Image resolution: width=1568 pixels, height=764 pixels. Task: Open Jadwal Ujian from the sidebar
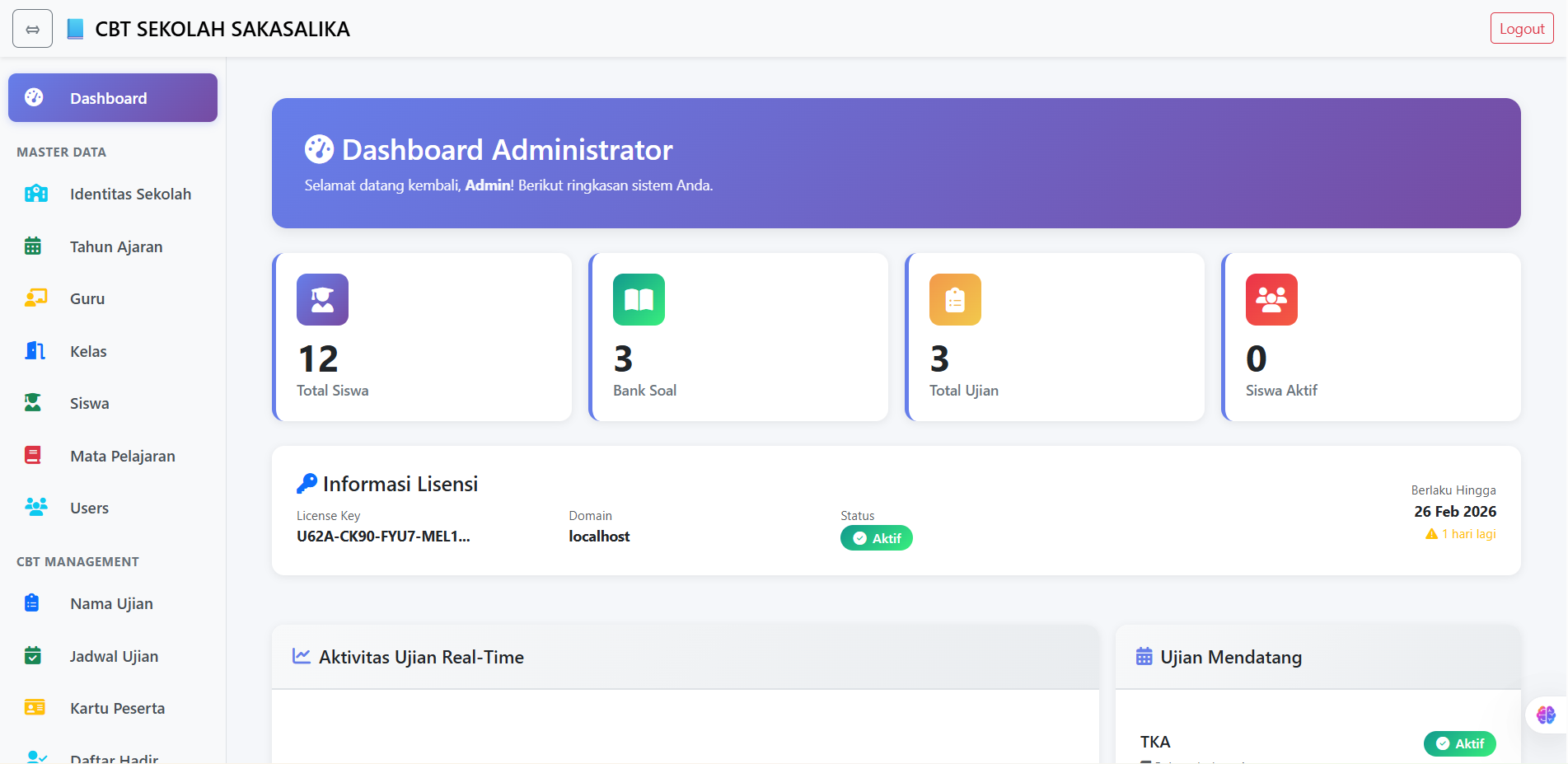(x=114, y=656)
